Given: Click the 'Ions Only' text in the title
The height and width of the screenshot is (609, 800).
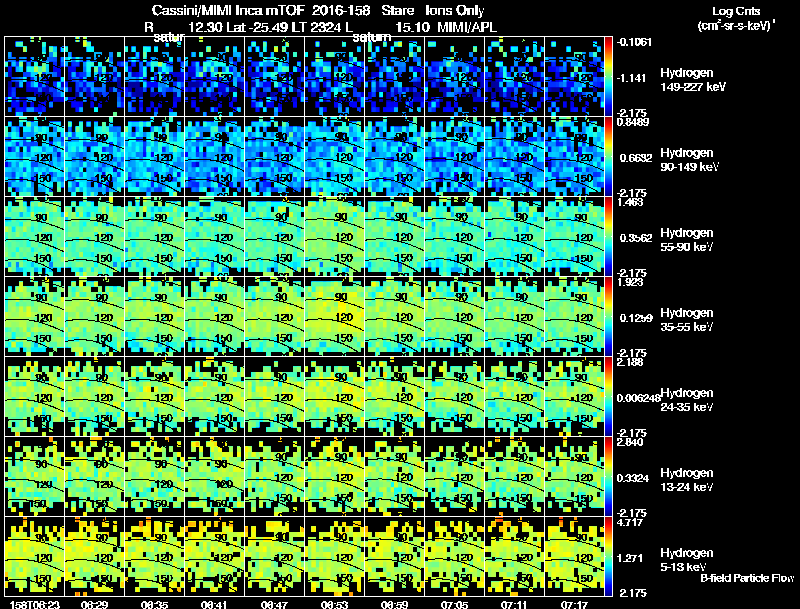Looking at the screenshot, I should pyautogui.click(x=455, y=10).
